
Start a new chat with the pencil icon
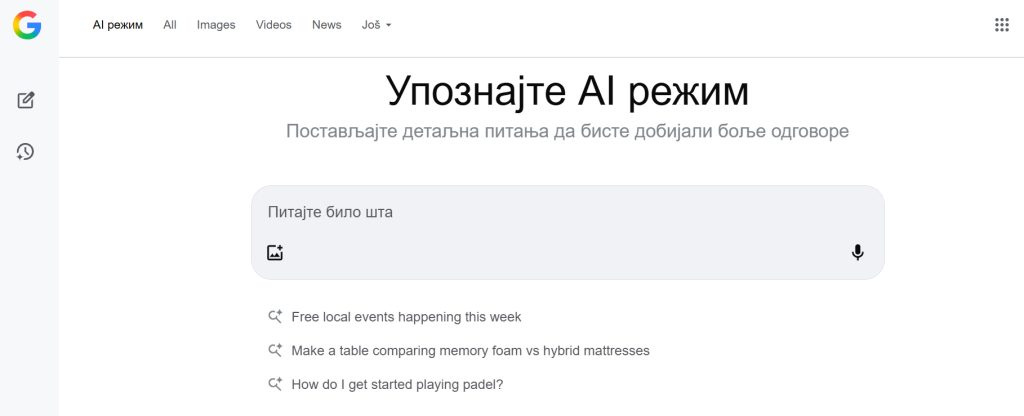(x=25, y=100)
